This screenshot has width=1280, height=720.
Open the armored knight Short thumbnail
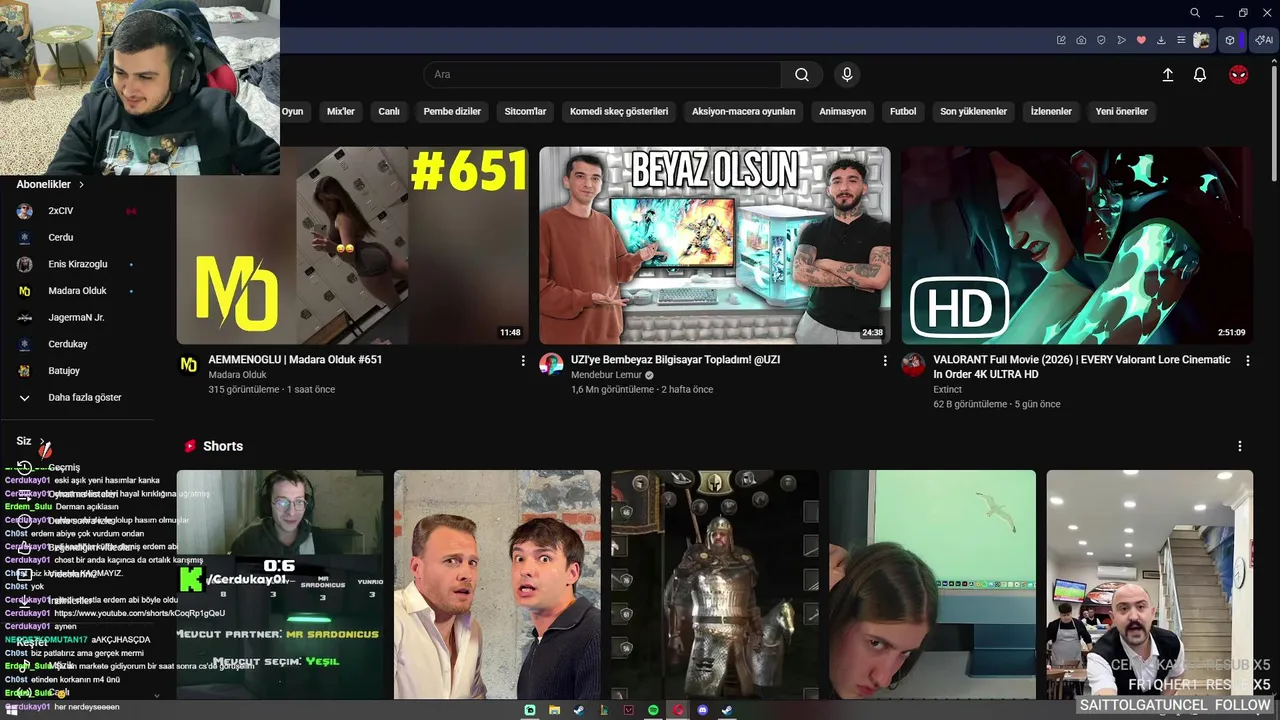(715, 585)
